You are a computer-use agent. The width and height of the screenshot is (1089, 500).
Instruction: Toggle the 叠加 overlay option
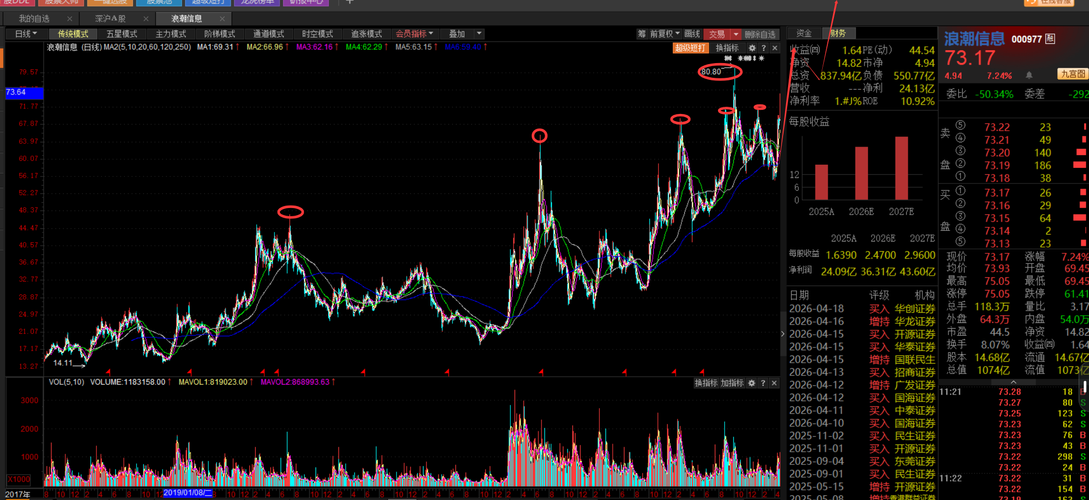tap(457, 33)
